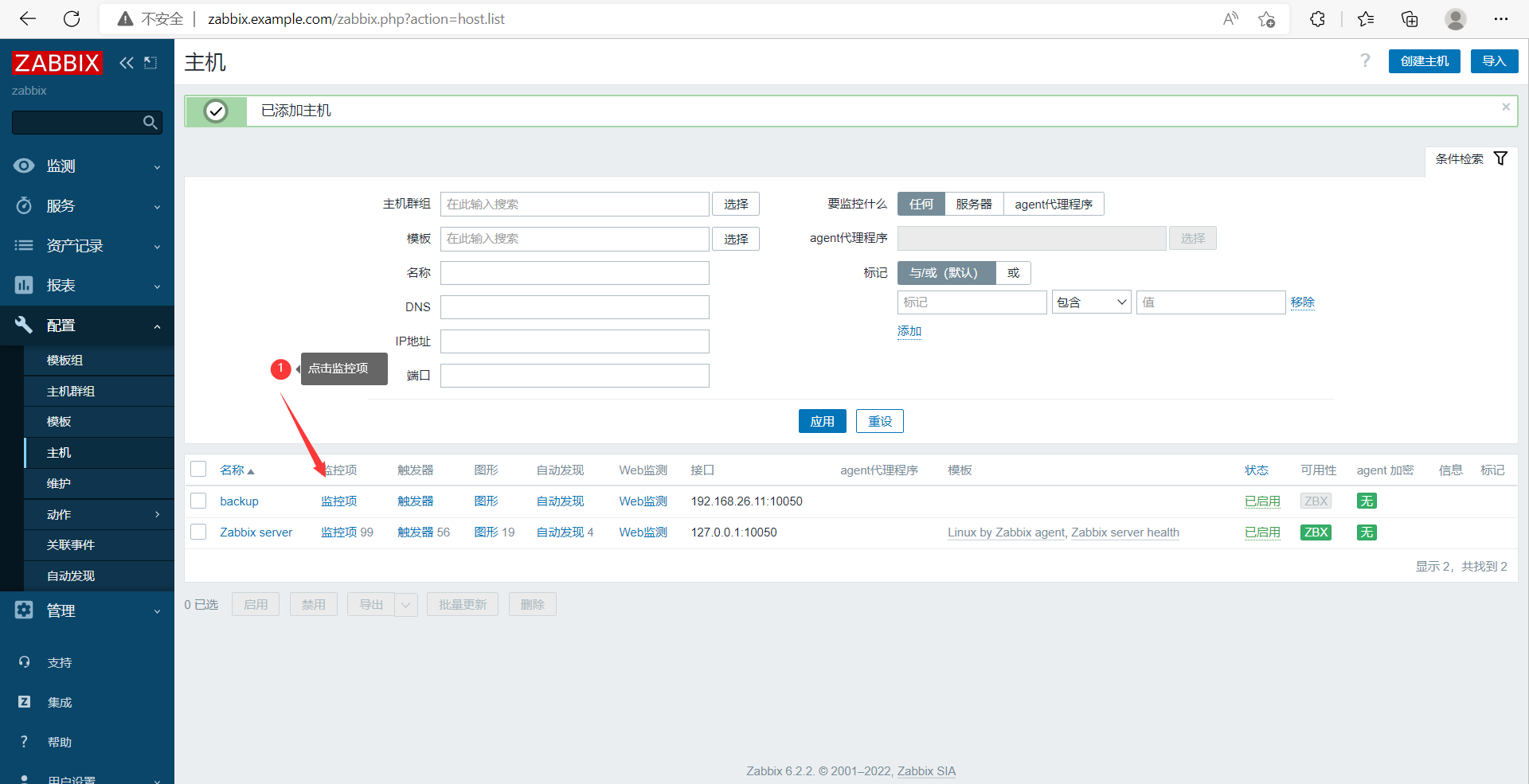This screenshot has width=1529, height=784.
Task: Expand the Monitoring (监测) menu
Action: [x=87, y=166]
